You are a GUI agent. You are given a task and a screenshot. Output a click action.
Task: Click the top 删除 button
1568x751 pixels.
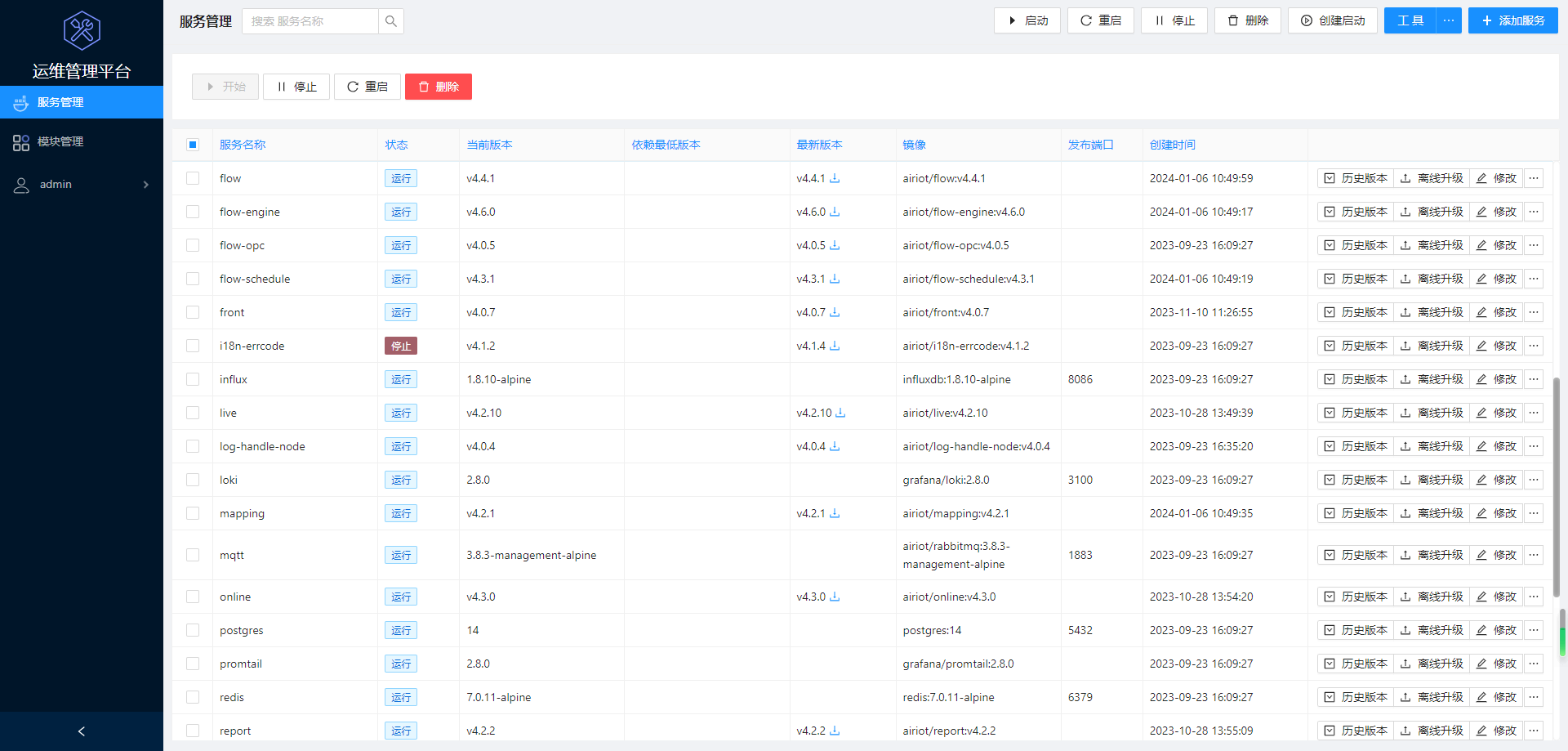(1248, 20)
